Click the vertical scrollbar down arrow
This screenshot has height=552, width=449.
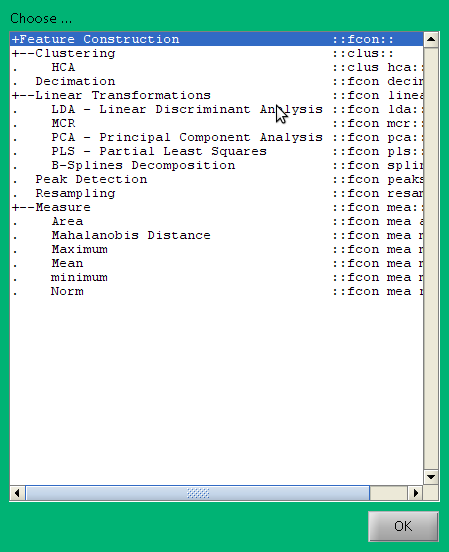coord(431,477)
